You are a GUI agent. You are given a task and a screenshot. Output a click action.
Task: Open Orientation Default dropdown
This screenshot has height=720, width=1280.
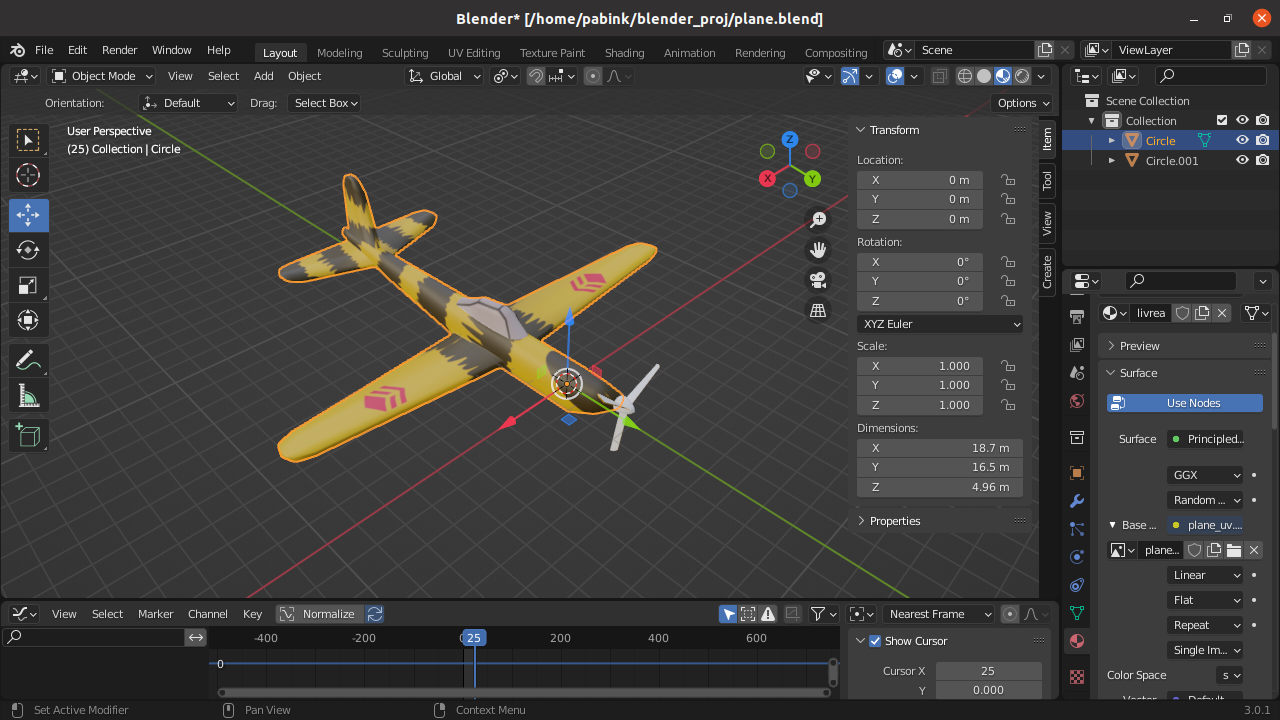click(x=189, y=103)
